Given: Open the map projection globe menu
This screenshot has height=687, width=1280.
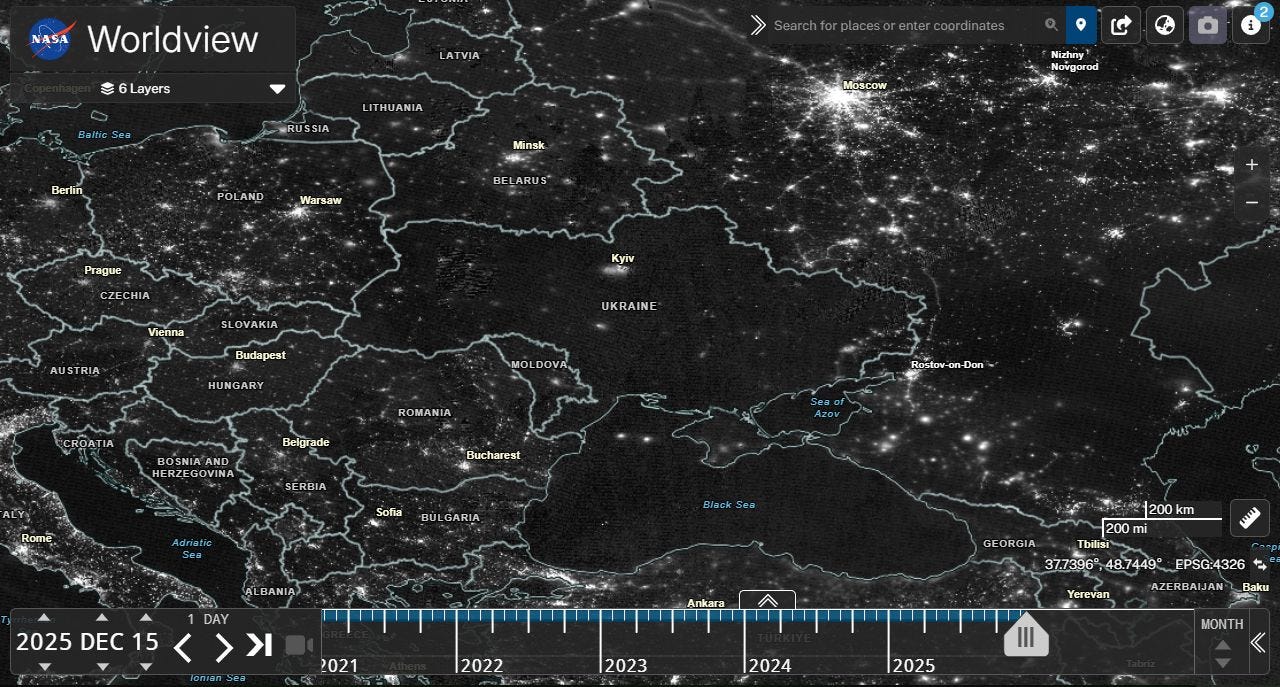Looking at the screenshot, I should point(1164,25).
